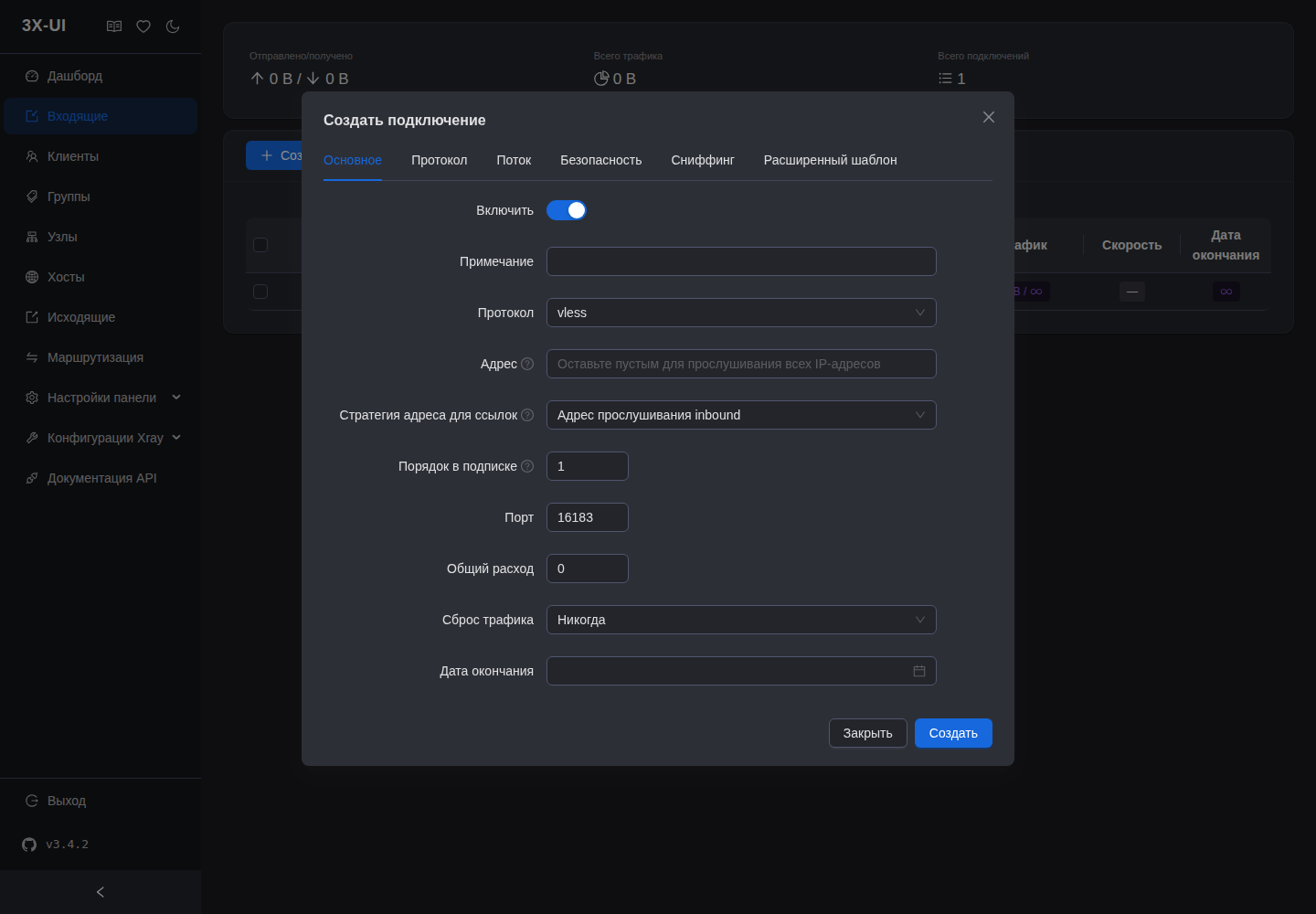This screenshot has height=914, width=1316.
Task: Show help for Стратегия адреса для ссылок
Action: click(x=527, y=415)
